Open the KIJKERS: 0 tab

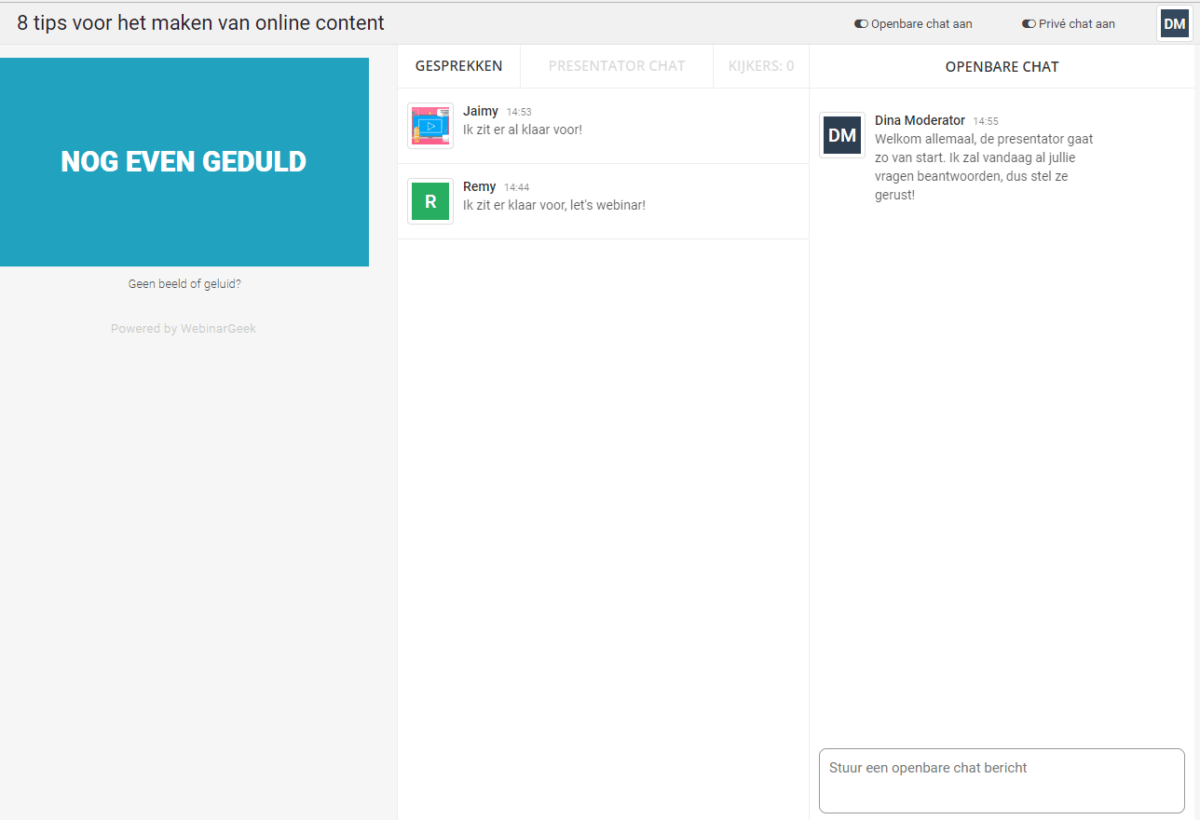click(761, 65)
